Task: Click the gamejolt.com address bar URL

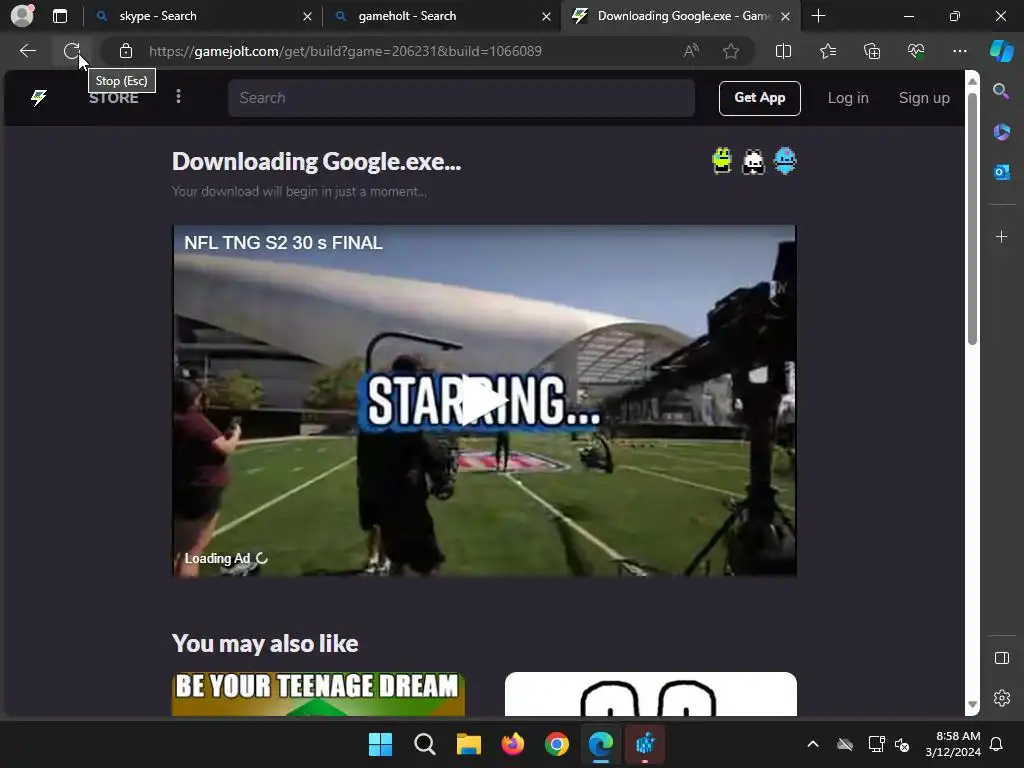Action: (345, 51)
